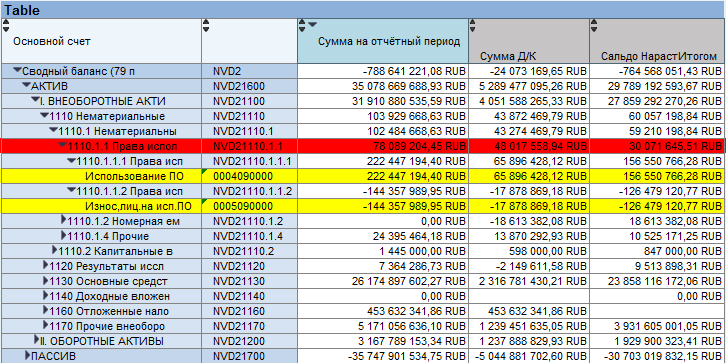Click sort arrows in Сумма на отчётный период header
Image resolution: width=726 pixels, height=363 pixels.
(x=302, y=25)
